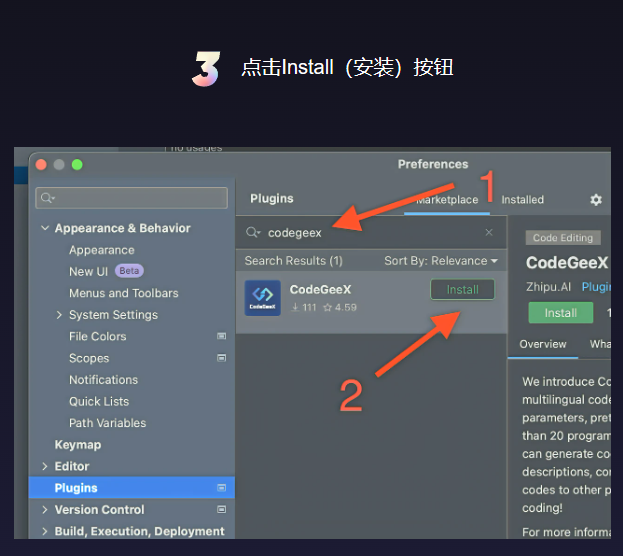Click the Zhipu.AI vendor name

(548, 287)
